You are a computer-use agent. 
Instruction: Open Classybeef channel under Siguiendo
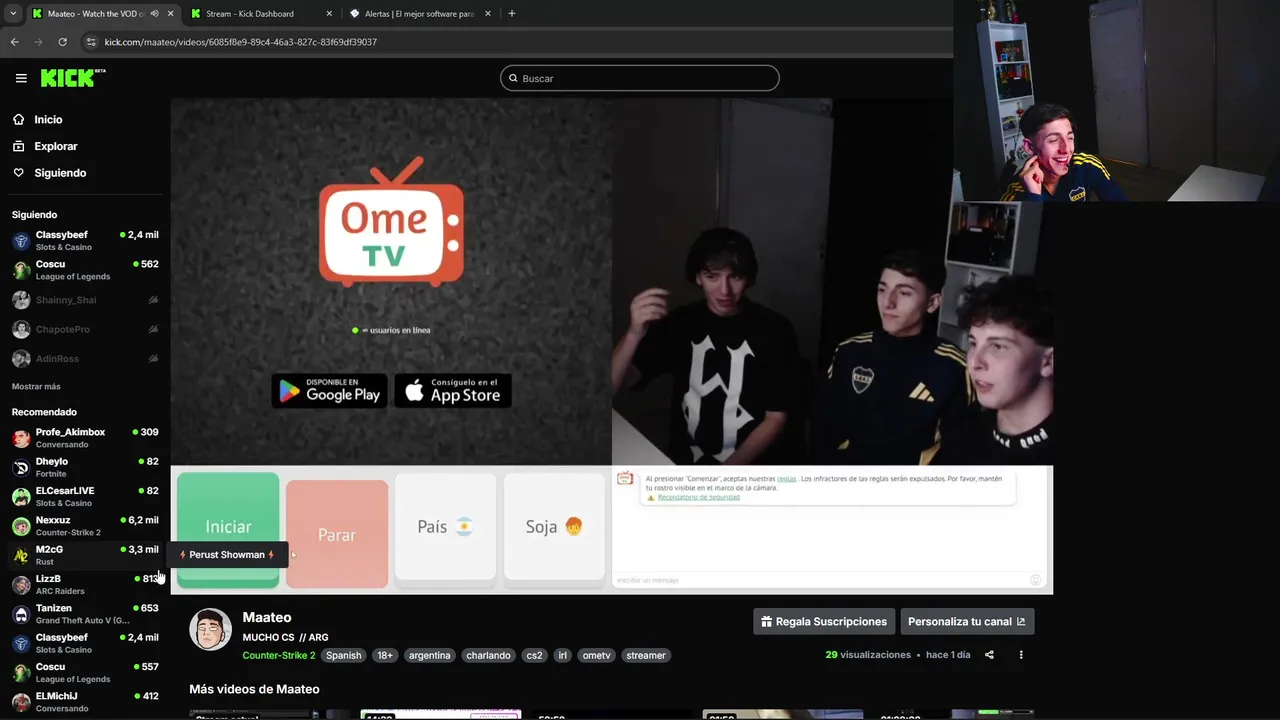(85, 241)
